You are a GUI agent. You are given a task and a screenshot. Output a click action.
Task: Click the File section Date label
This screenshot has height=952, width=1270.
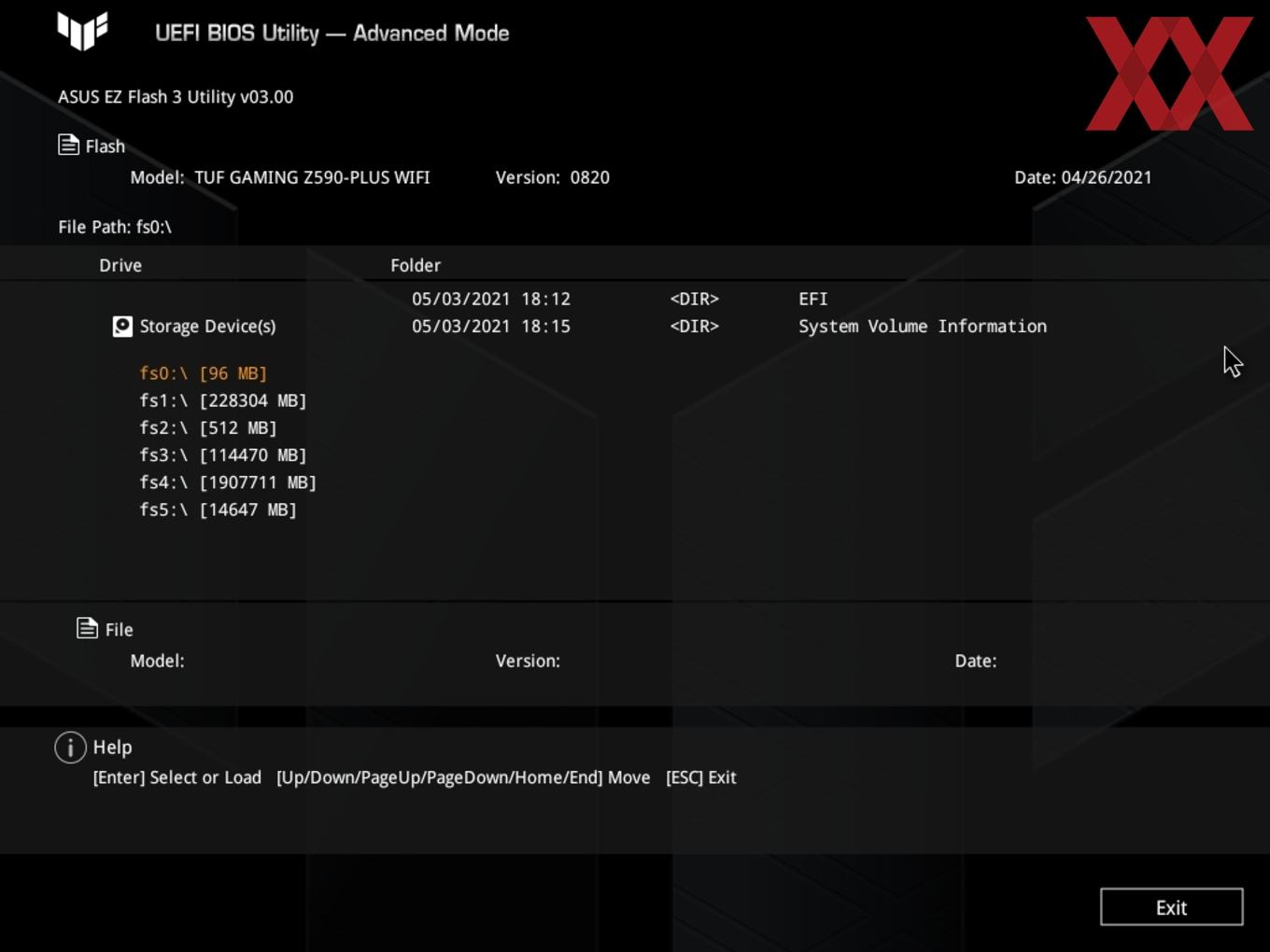pyautogui.click(x=976, y=661)
